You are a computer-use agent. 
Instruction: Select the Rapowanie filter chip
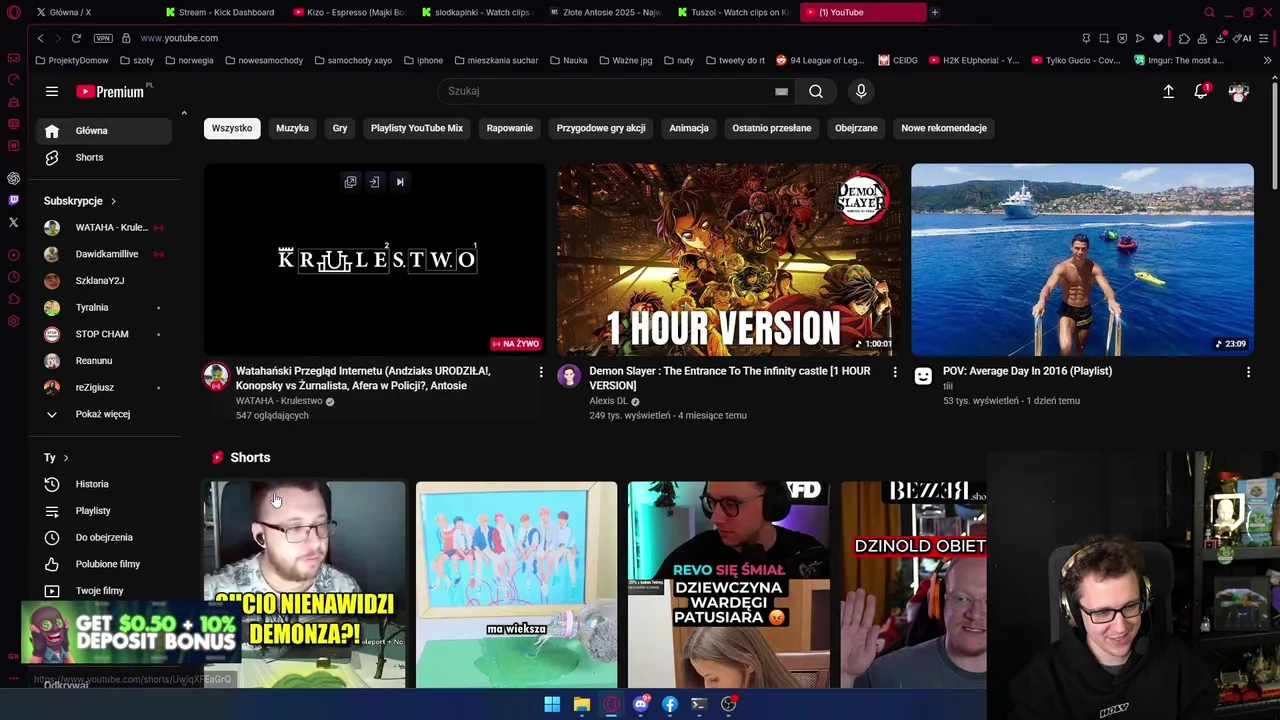pos(510,128)
